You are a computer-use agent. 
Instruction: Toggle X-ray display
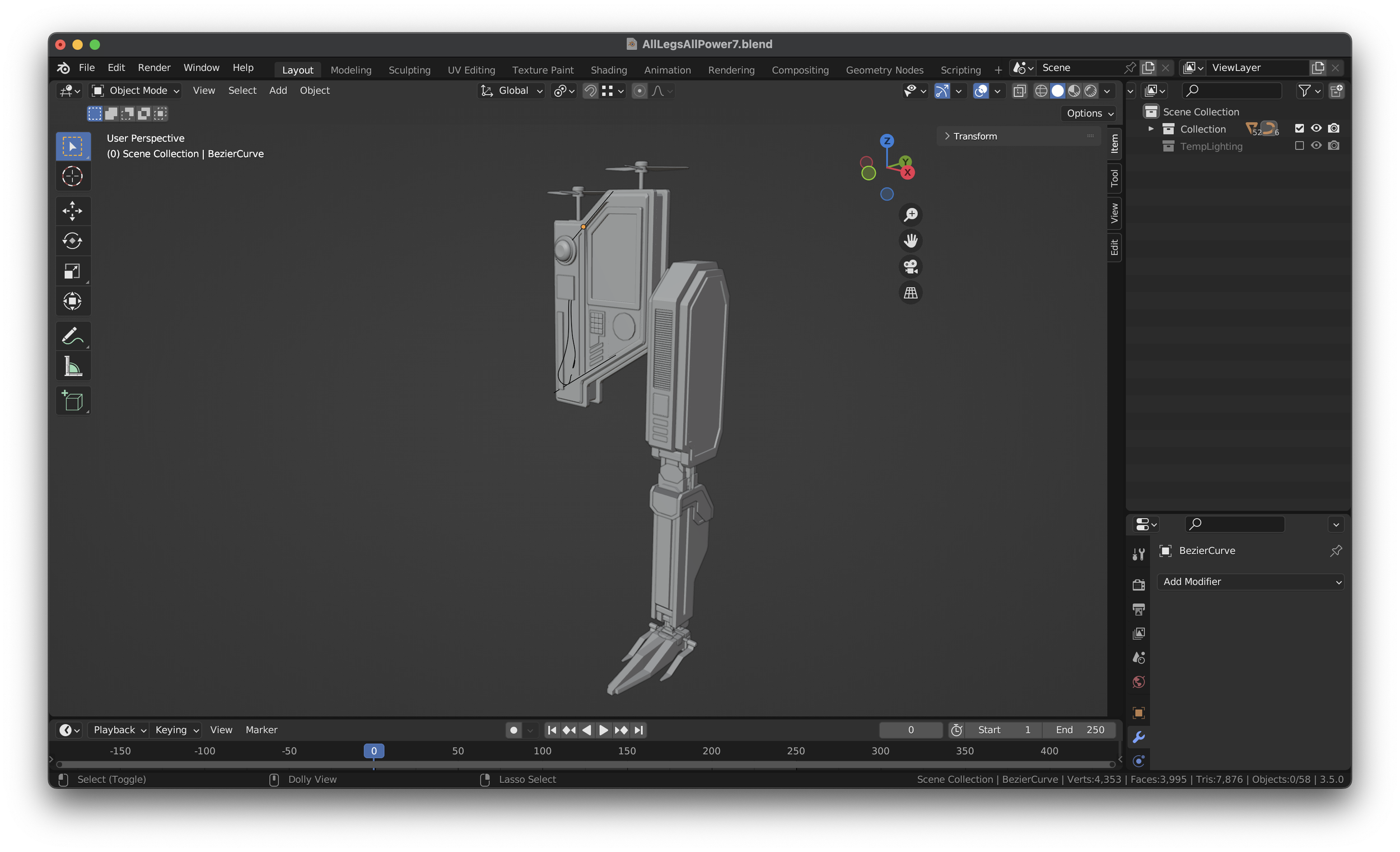click(x=1020, y=91)
